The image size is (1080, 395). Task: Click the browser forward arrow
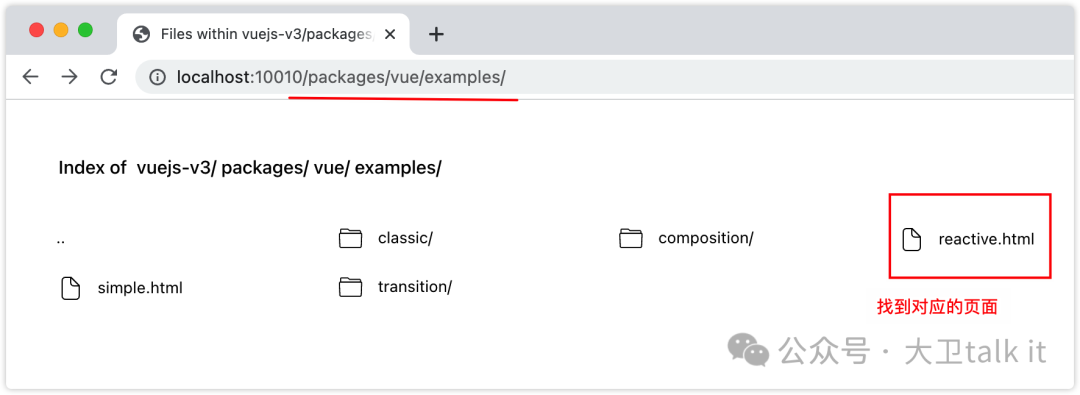click(x=69, y=77)
